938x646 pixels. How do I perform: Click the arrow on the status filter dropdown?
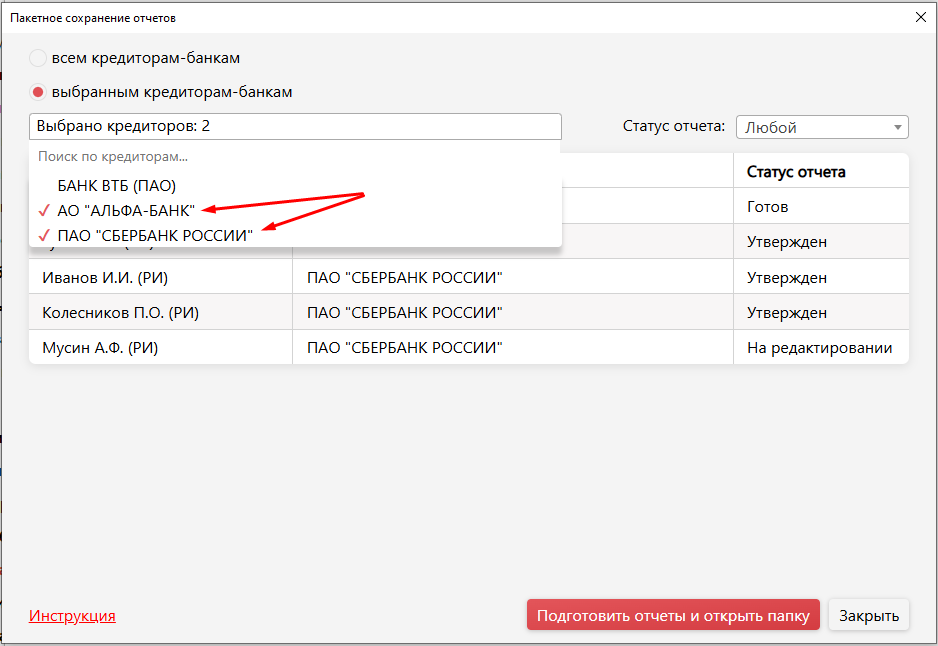point(897,127)
